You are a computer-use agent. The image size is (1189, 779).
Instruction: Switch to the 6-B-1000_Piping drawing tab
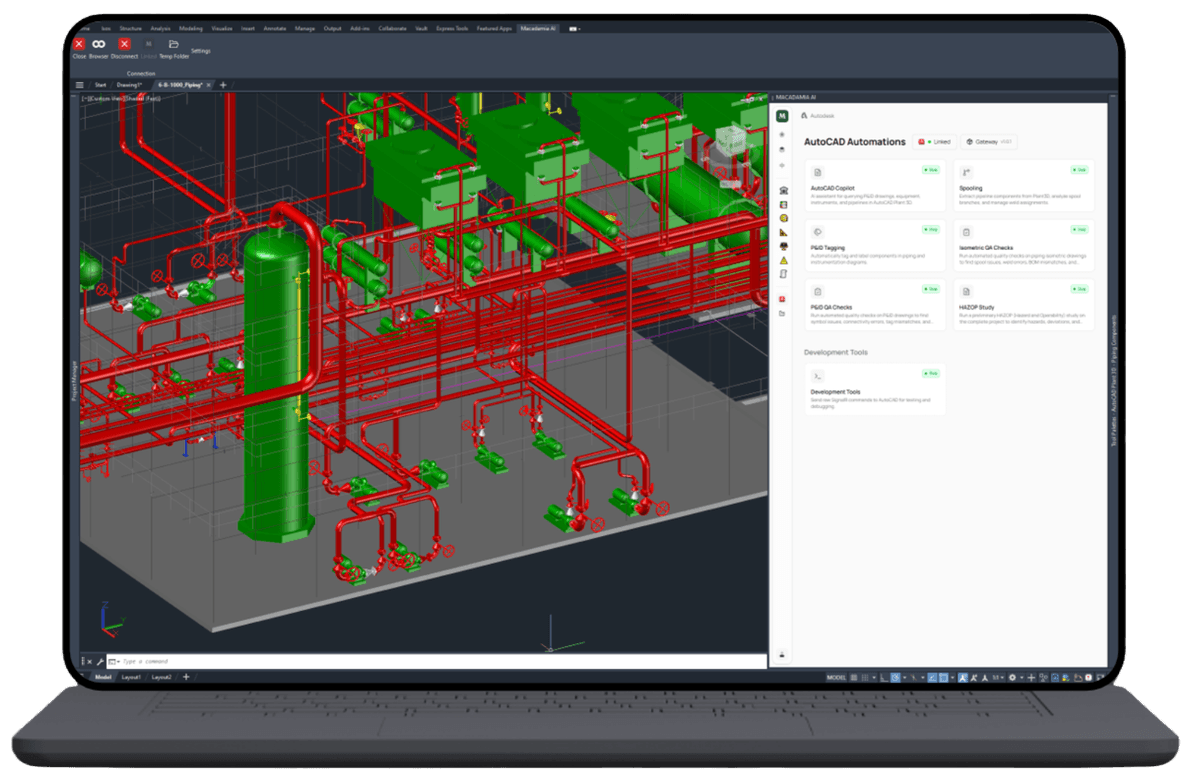click(181, 84)
